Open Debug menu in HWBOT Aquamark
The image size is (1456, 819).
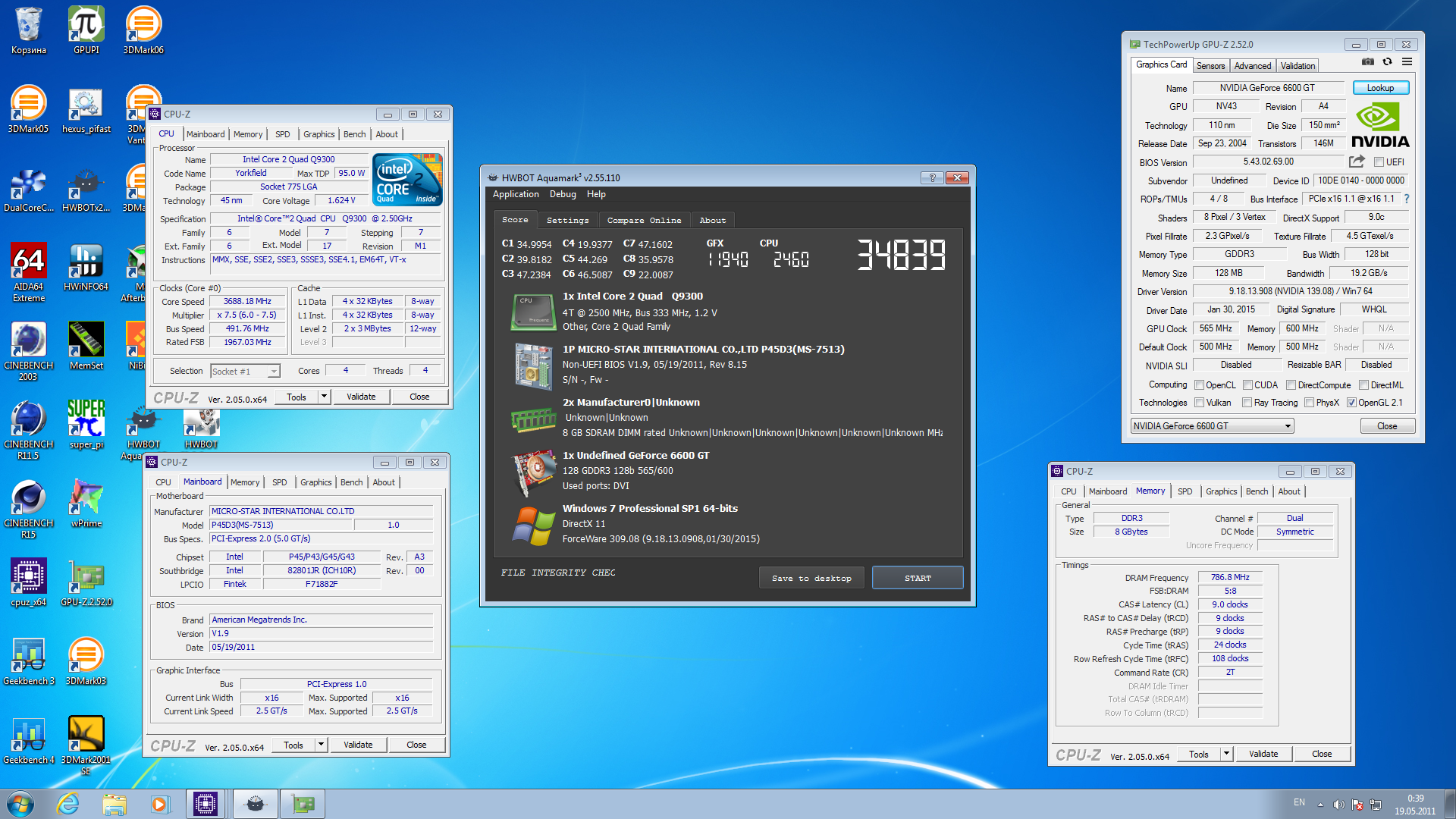(x=563, y=195)
